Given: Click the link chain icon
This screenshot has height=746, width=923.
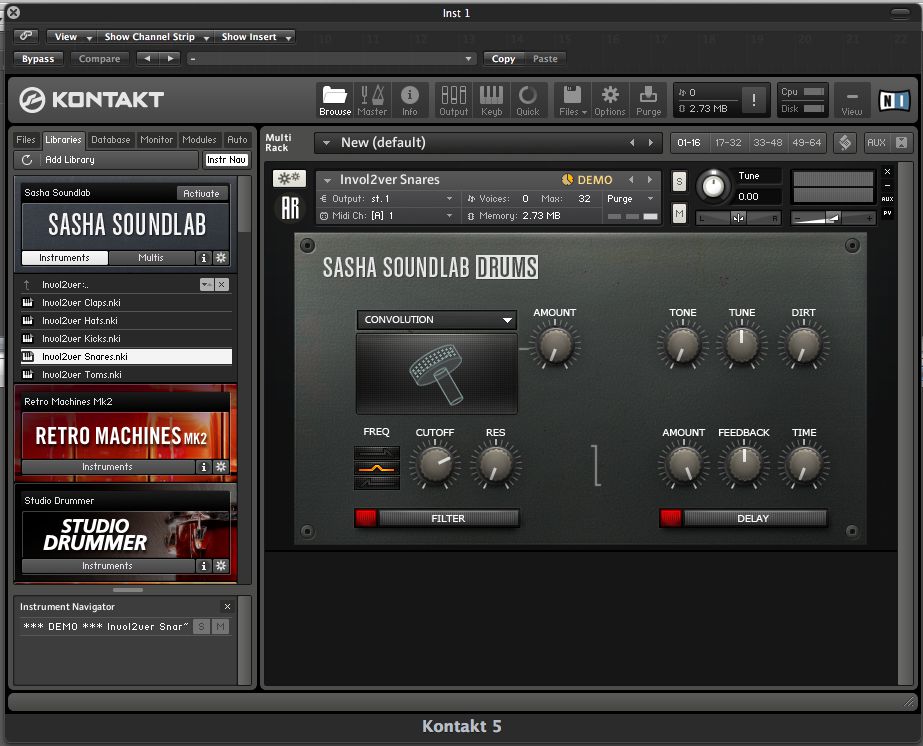Looking at the screenshot, I should tap(26, 36).
